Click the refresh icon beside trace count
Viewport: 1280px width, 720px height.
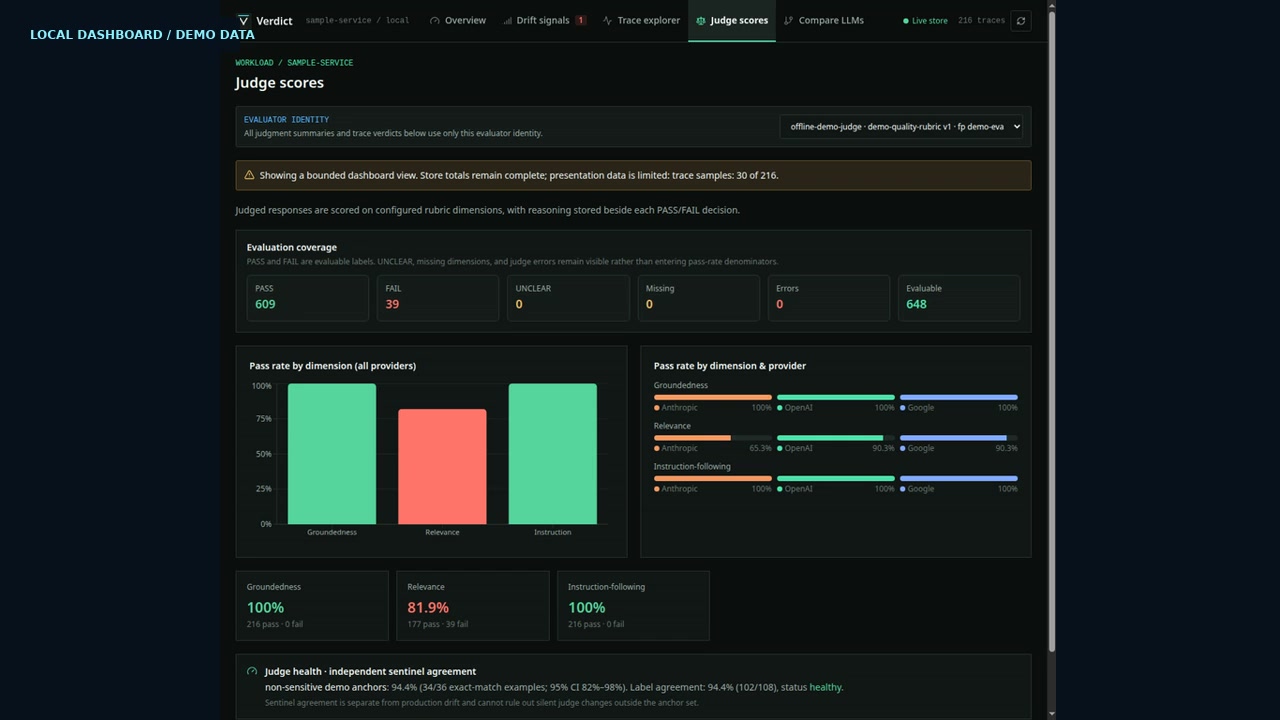pos(1020,20)
